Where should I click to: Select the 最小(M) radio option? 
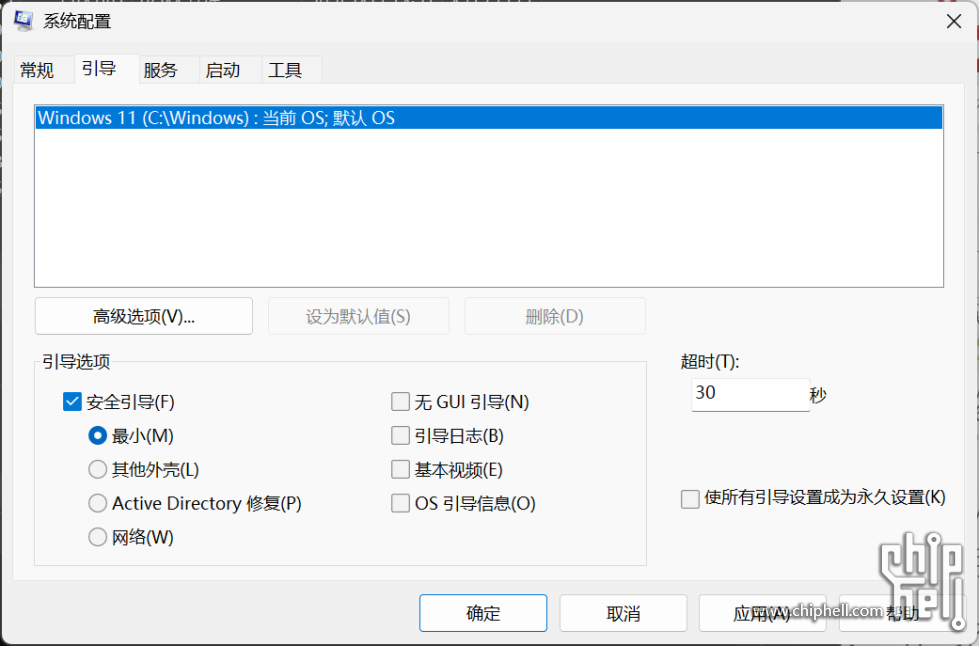tap(97, 436)
